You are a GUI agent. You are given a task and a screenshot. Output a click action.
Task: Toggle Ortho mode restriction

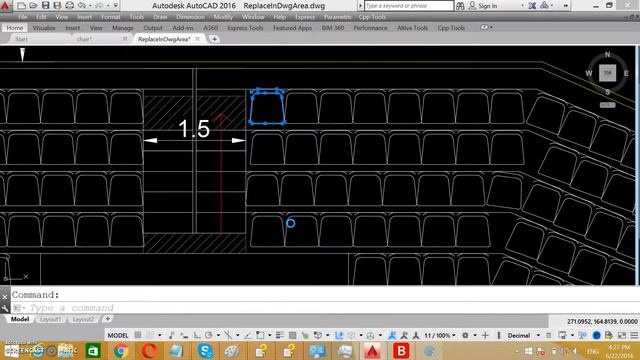point(197,336)
